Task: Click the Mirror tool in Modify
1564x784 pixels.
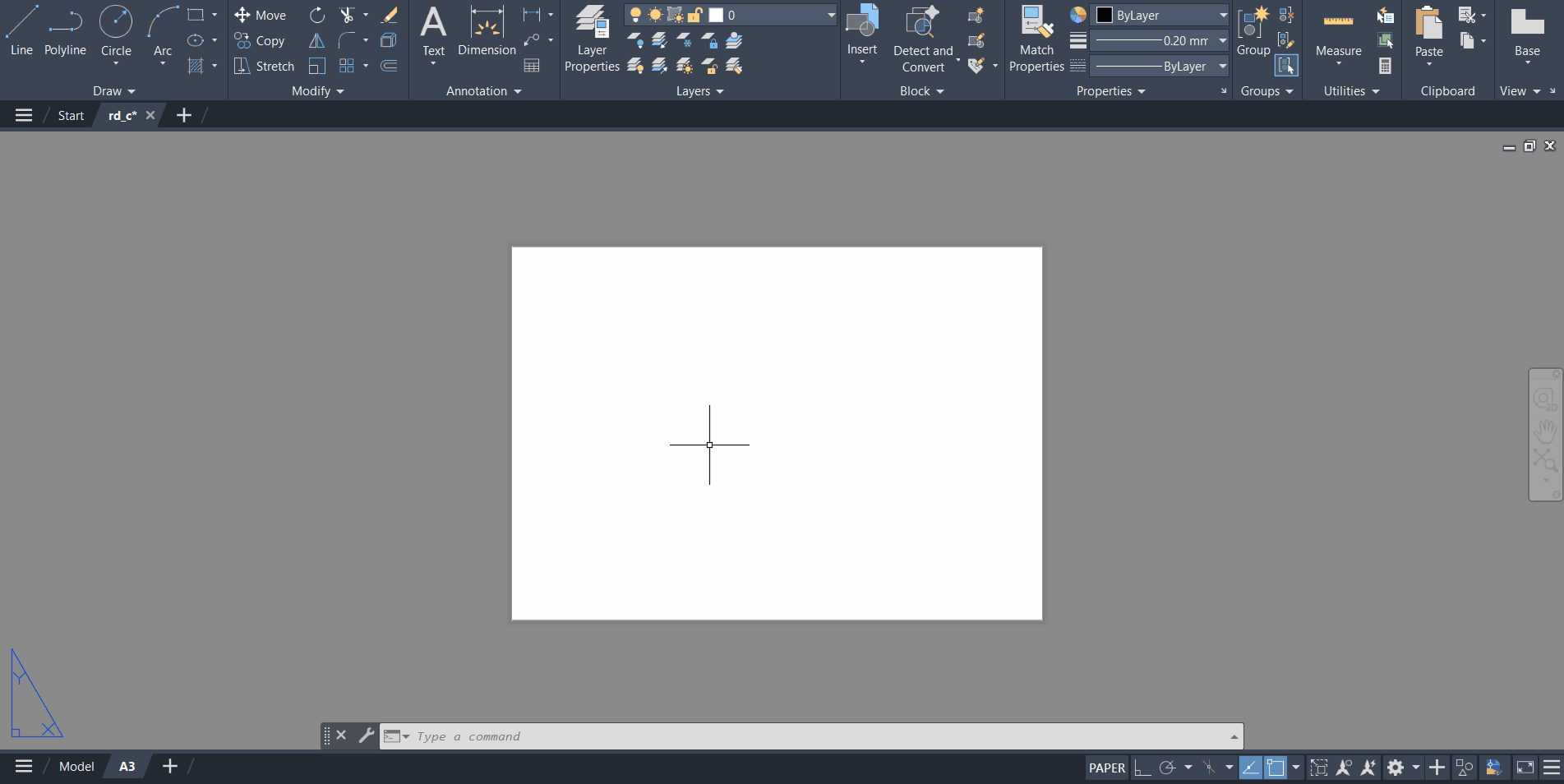Action: pyautogui.click(x=316, y=40)
